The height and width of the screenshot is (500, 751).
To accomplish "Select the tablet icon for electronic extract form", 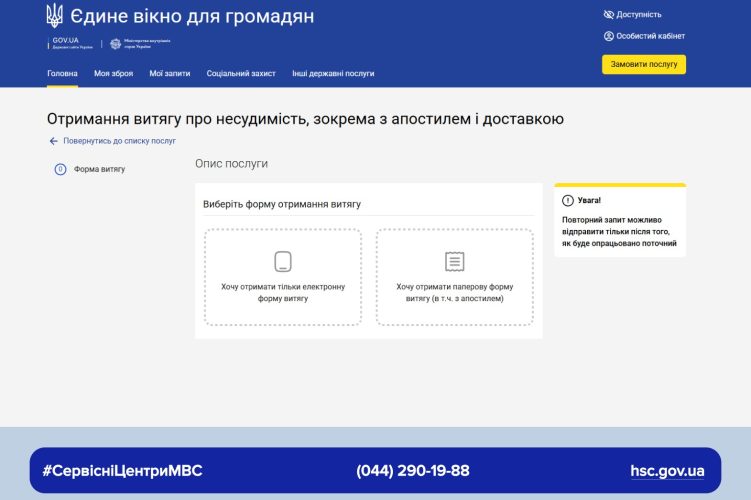I will 283,262.
